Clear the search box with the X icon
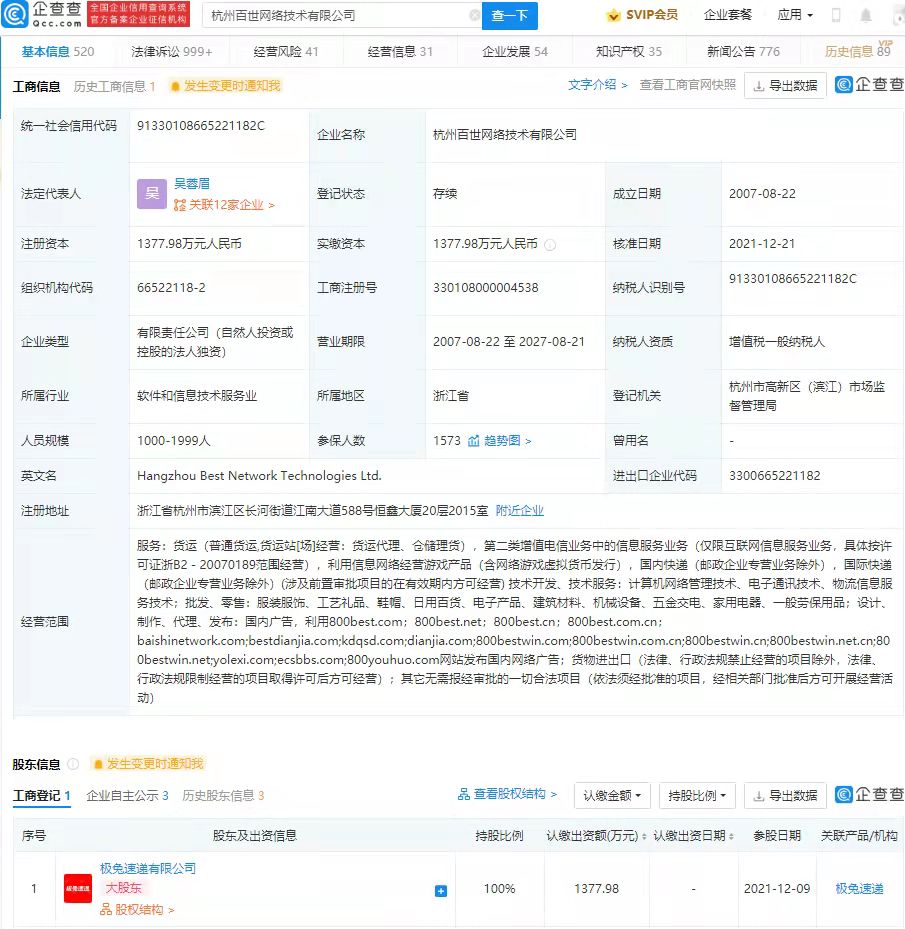Screen dimensions: 905x929 point(474,15)
